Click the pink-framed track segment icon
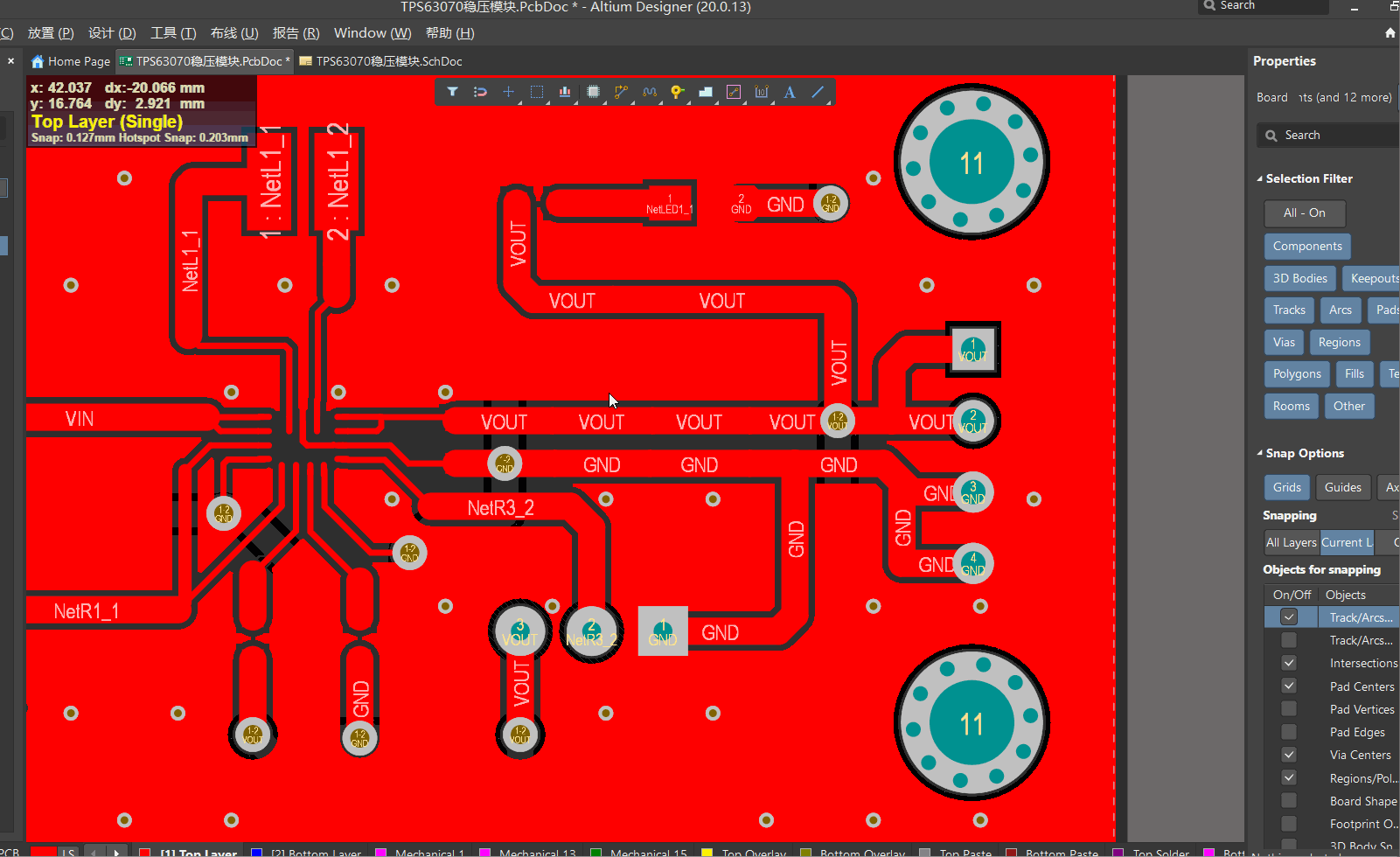This screenshot has width=1400, height=857. click(734, 92)
